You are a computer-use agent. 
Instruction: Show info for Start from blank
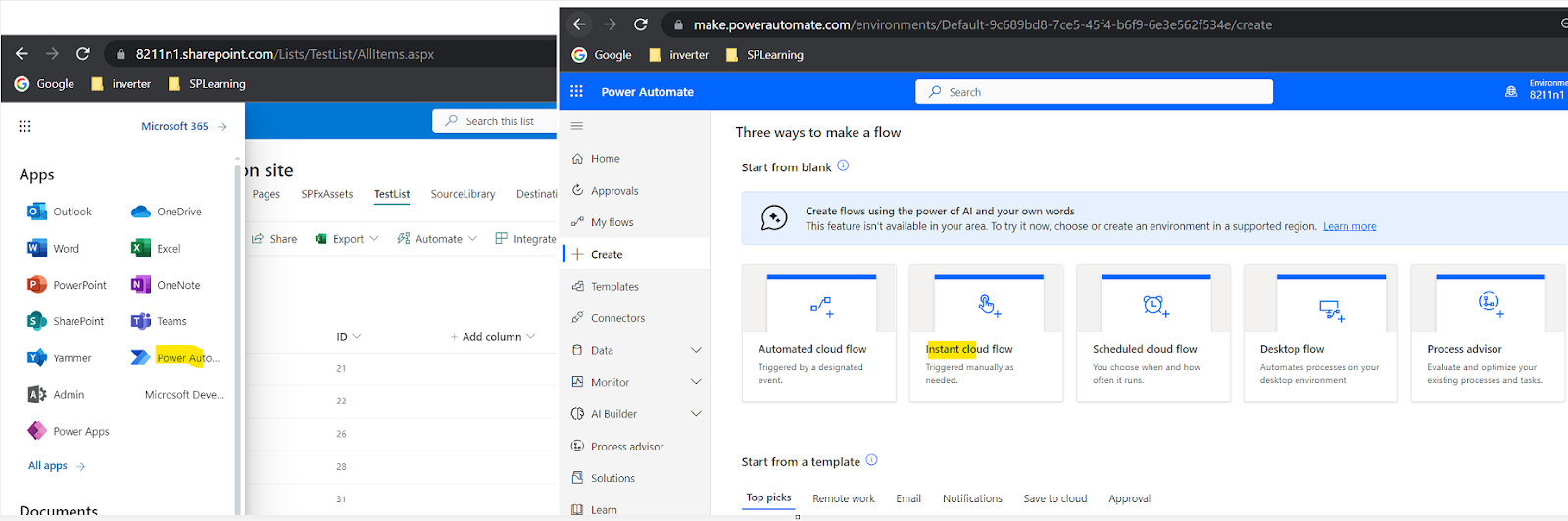click(843, 166)
